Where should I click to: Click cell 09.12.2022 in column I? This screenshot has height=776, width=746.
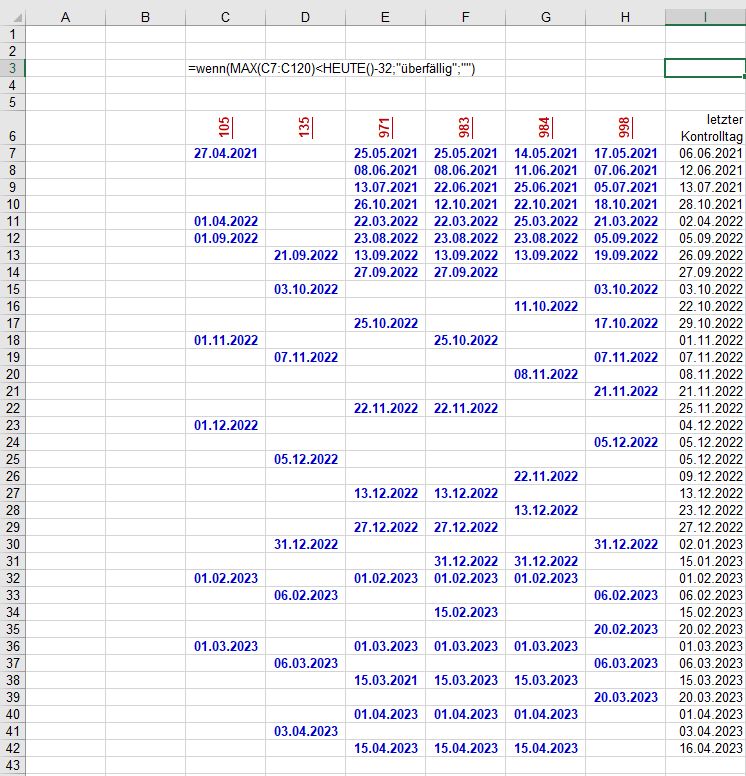[705, 476]
